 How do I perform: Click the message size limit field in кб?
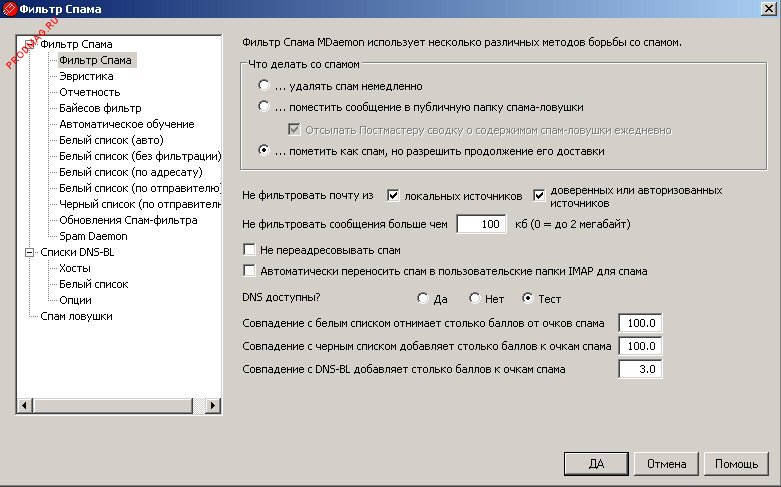pos(482,224)
